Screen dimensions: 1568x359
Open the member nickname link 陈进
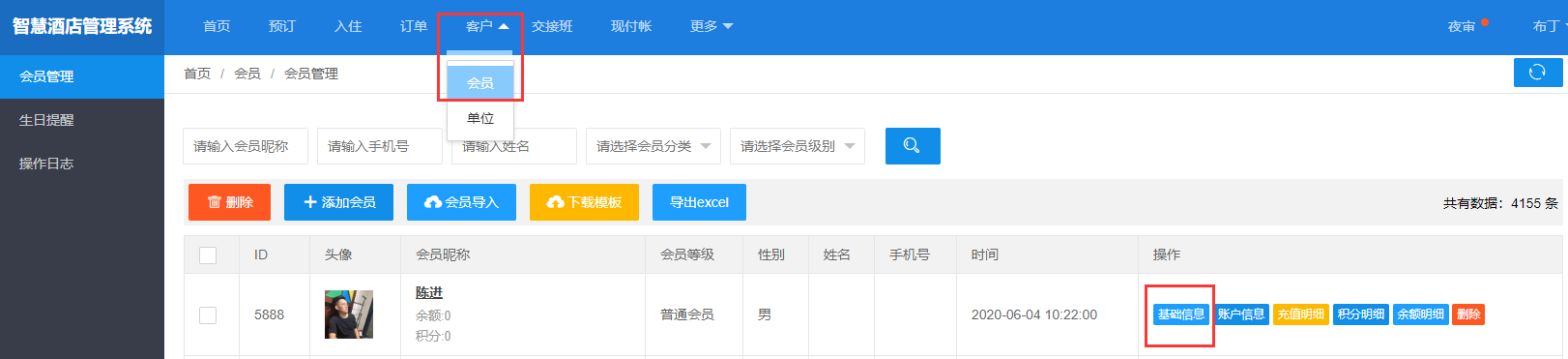429,292
